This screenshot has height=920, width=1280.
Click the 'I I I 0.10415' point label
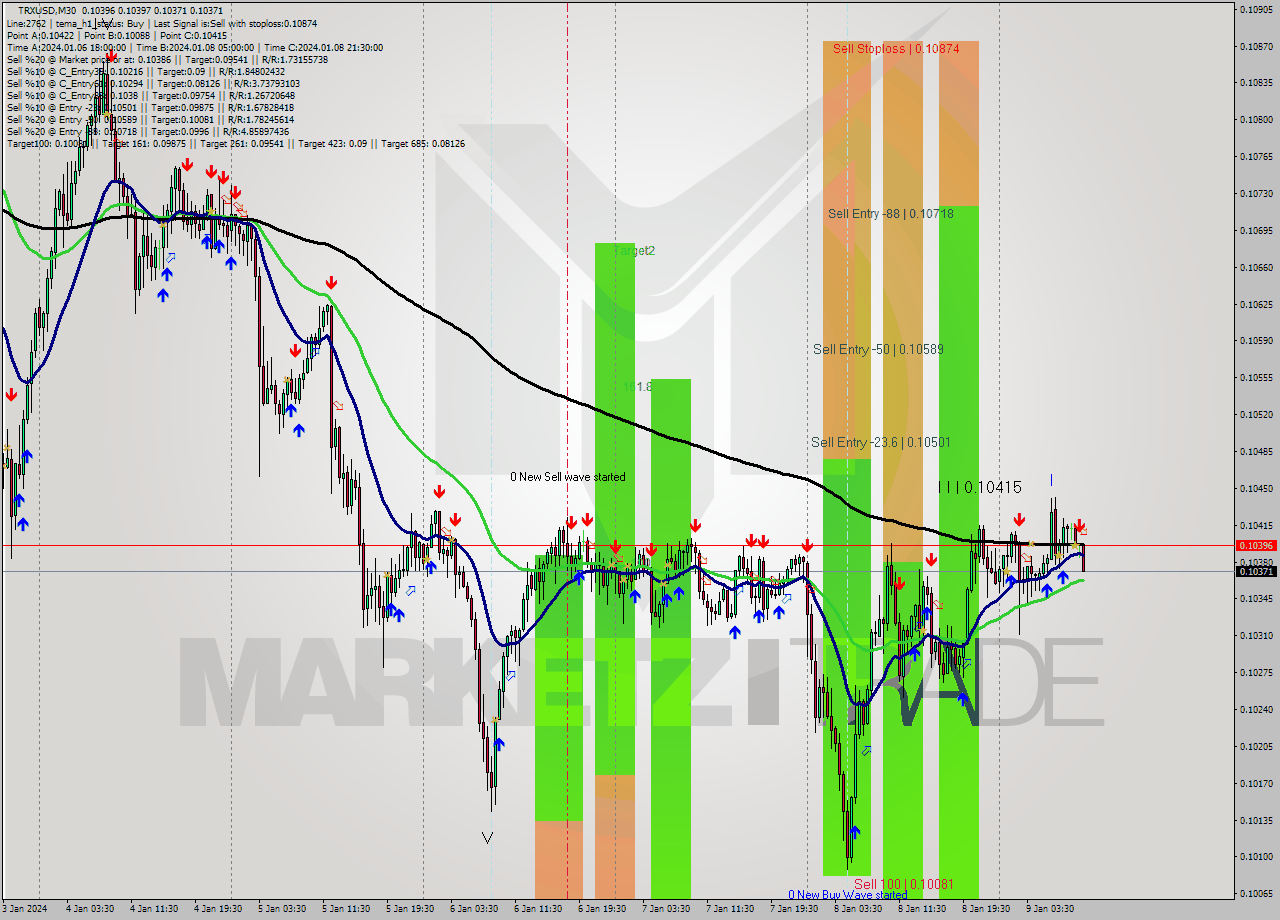click(x=980, y=487)
